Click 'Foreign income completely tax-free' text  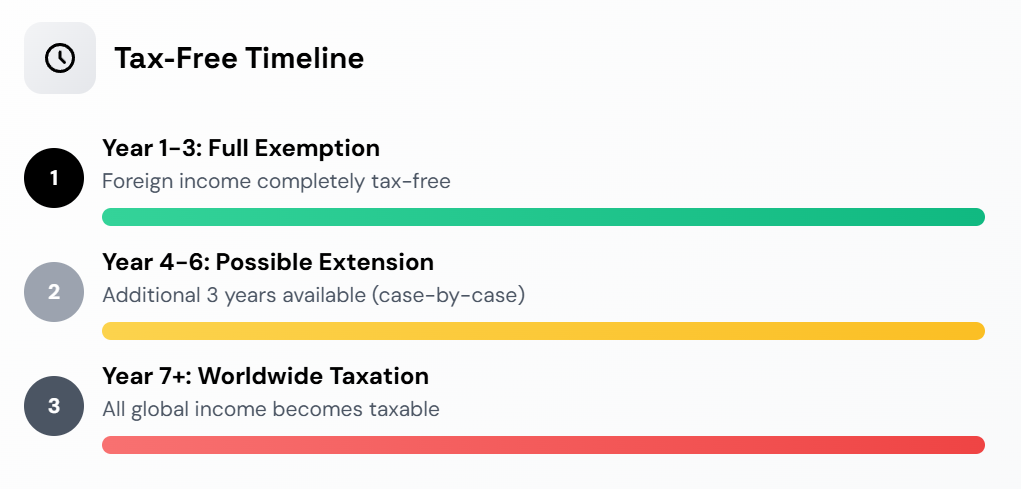pos(276,181)
